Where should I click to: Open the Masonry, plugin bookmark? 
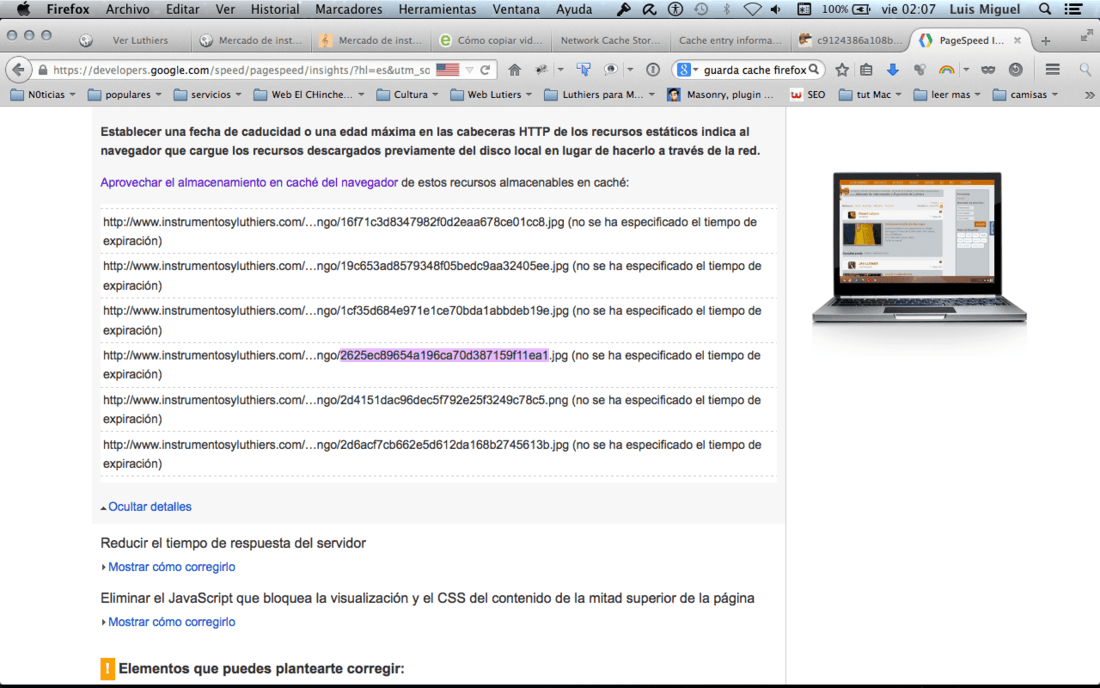click(720, 95)
